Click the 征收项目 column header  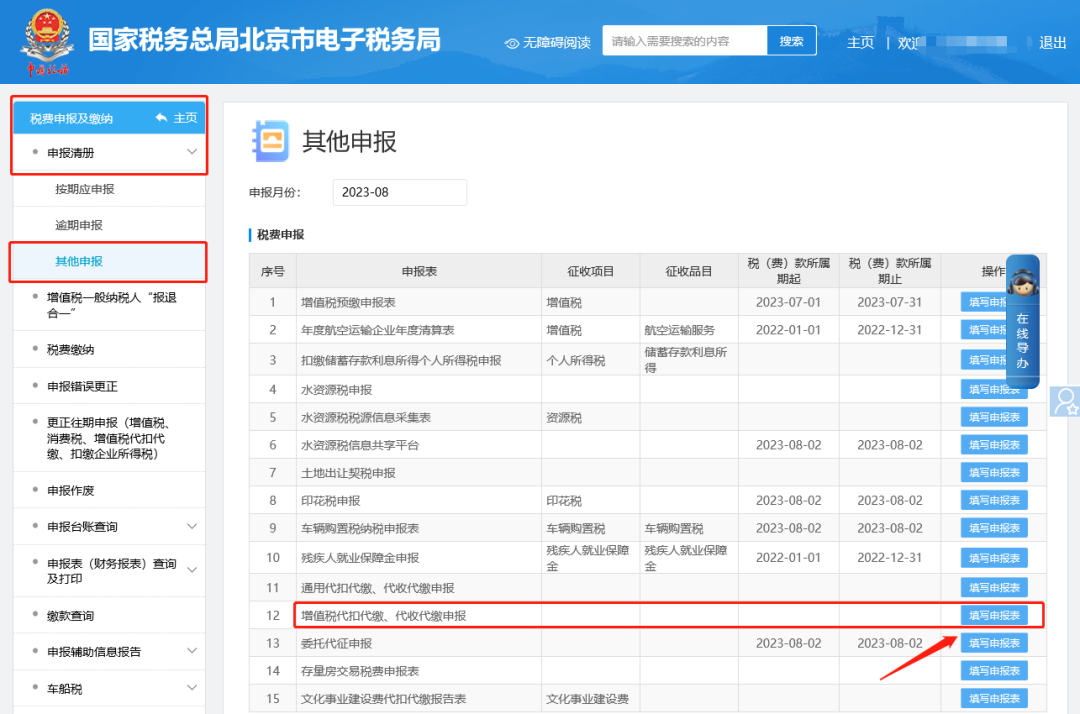click(x=590, y=271)
